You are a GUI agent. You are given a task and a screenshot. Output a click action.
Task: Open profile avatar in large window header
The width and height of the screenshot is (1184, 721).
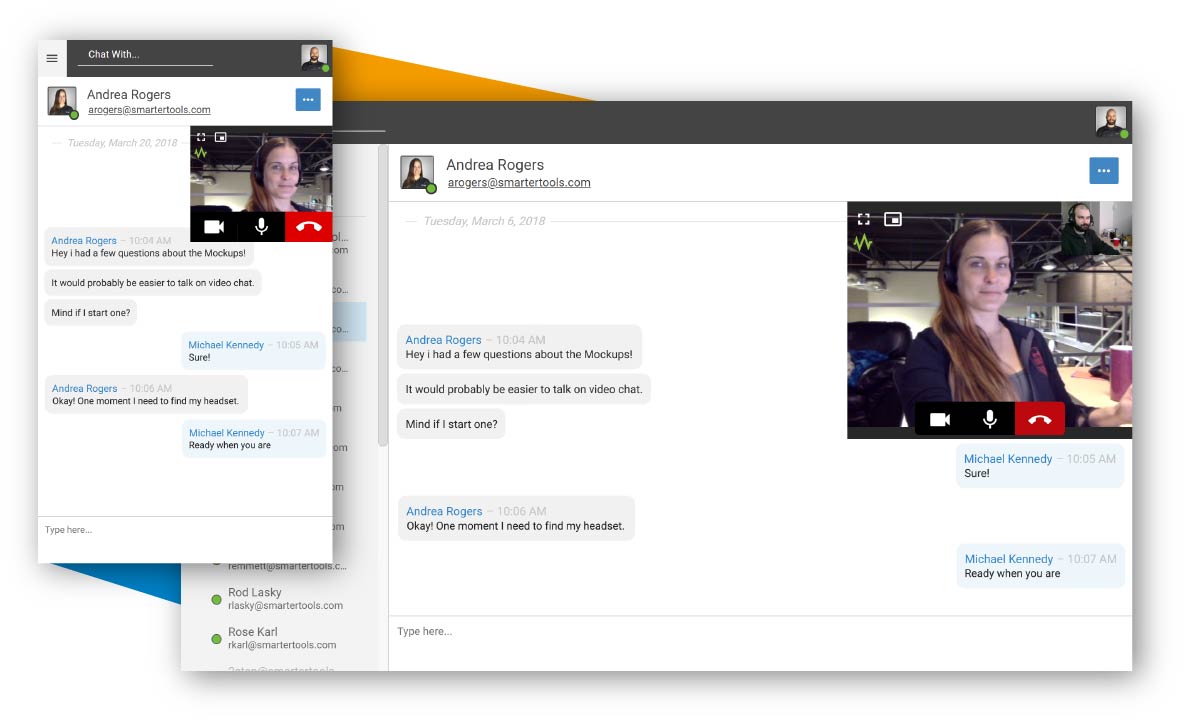1111,122
